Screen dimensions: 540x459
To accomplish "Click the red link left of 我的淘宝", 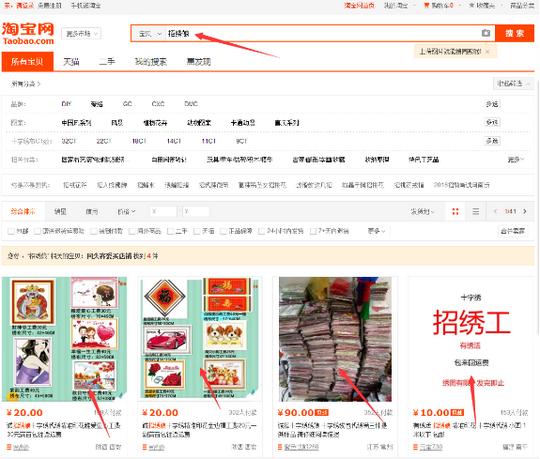I will tap(359, 5).
